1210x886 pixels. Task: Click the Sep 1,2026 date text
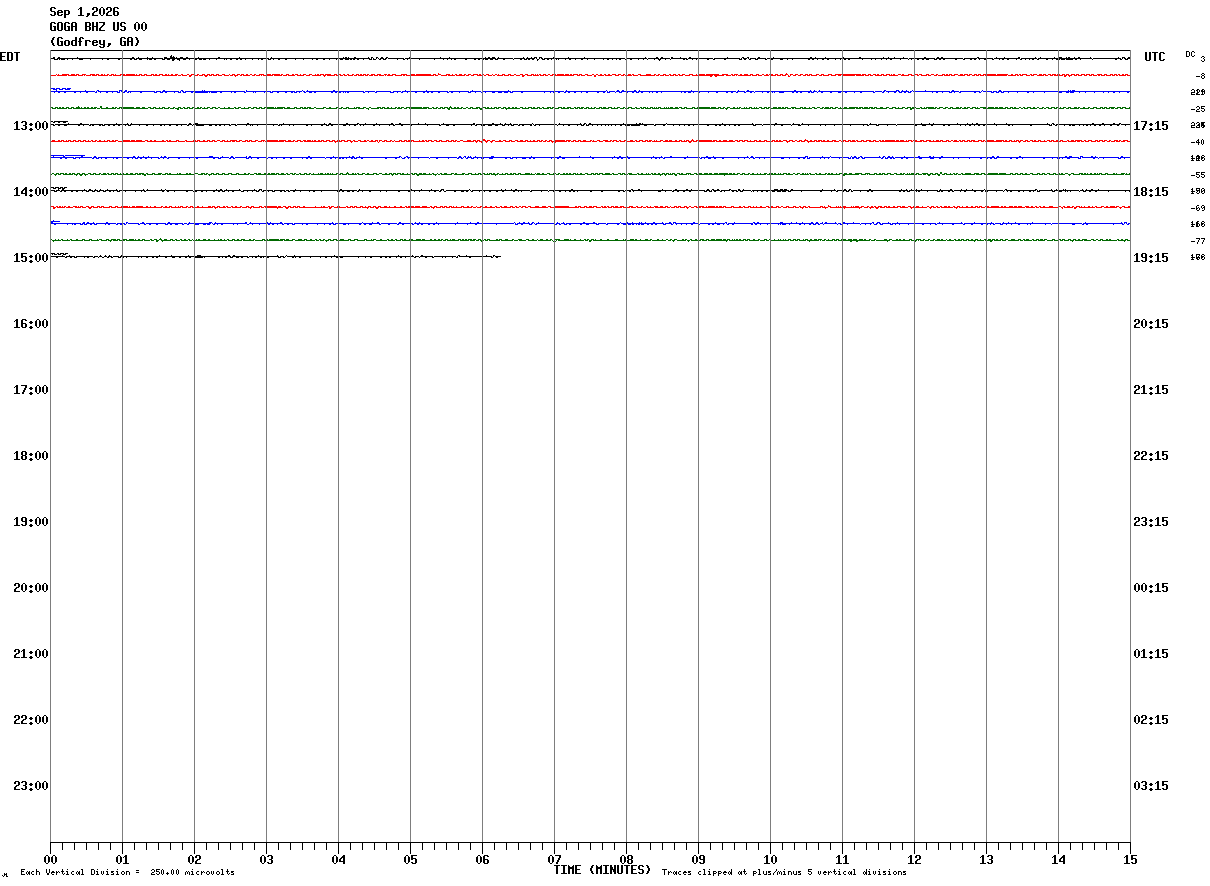[84, 12]
